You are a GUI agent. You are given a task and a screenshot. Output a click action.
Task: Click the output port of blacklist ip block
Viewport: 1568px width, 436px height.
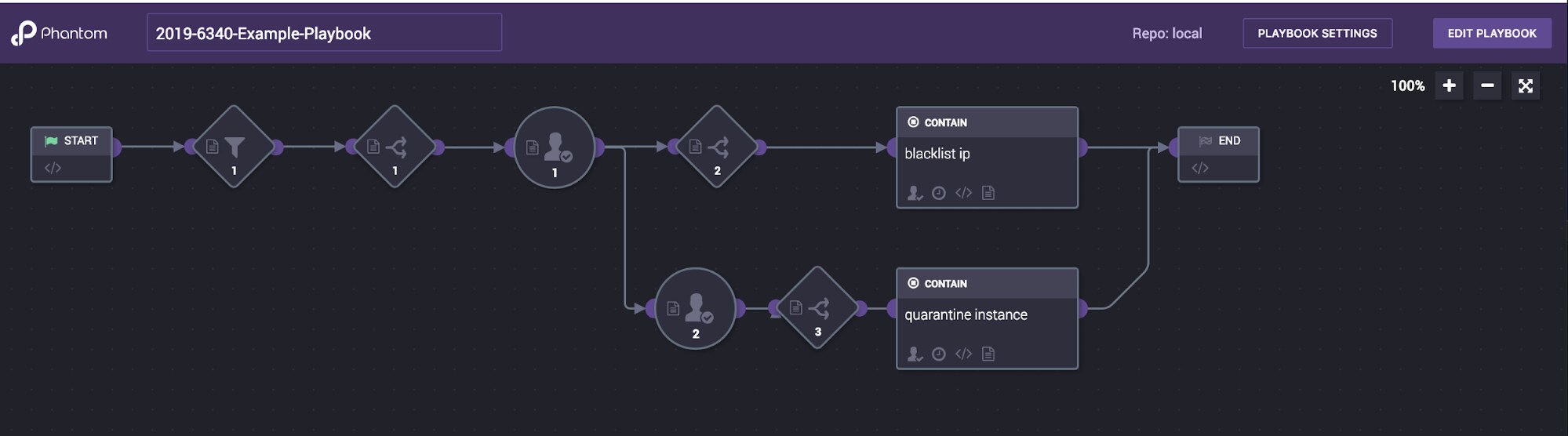(1082, 147)
